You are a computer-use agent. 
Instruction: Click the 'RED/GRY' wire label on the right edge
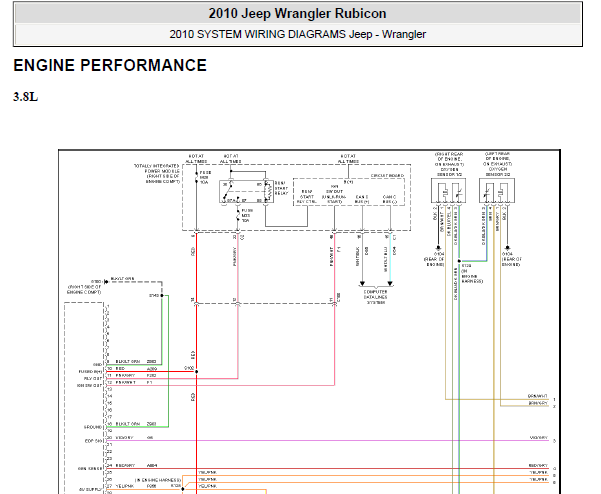539,465
